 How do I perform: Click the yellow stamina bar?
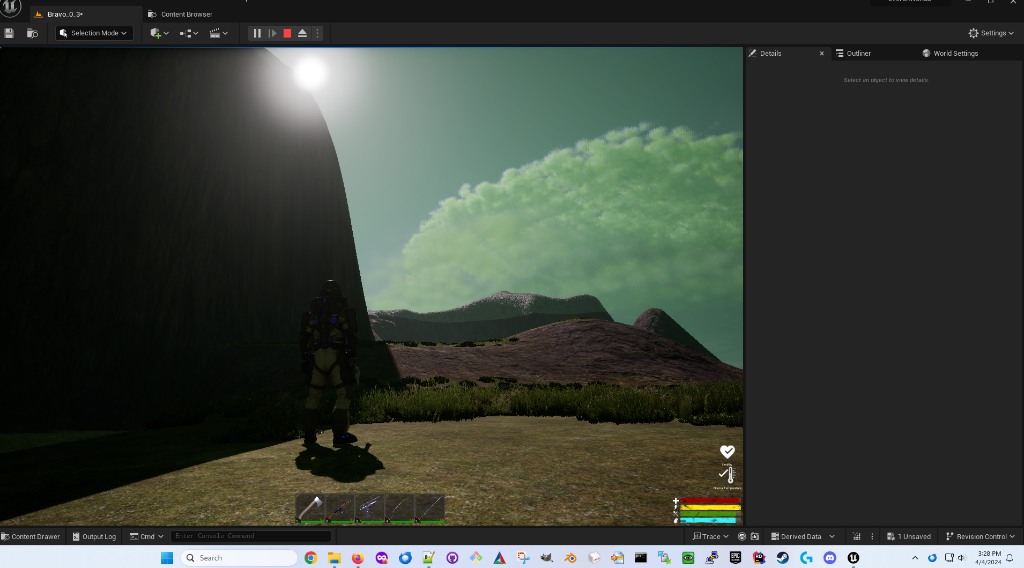tap(710, 507)
